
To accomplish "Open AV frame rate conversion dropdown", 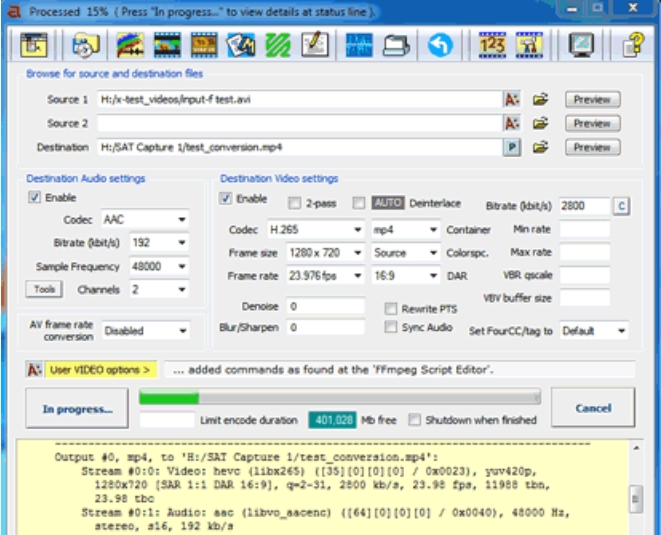I will (145, 331).
